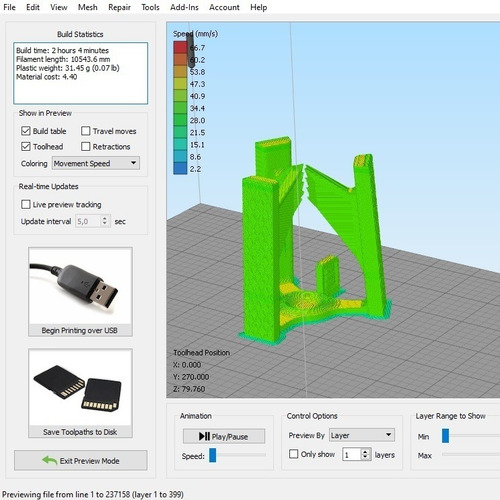500x500 pixels.
Task: Click the Only show layers number field
Action: click(x=352, y=455)
